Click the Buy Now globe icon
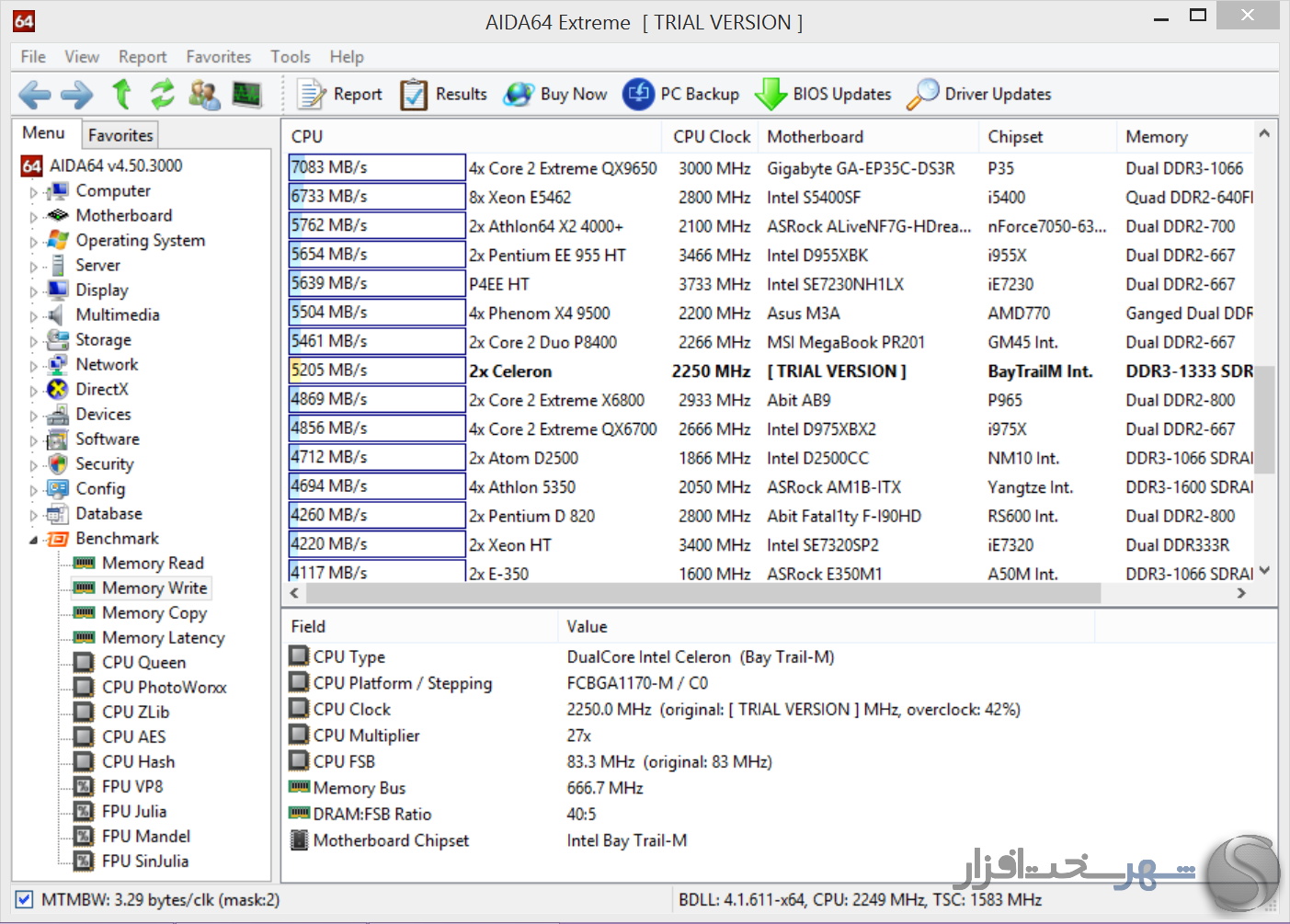The image size is (1290, 924). 519,94
